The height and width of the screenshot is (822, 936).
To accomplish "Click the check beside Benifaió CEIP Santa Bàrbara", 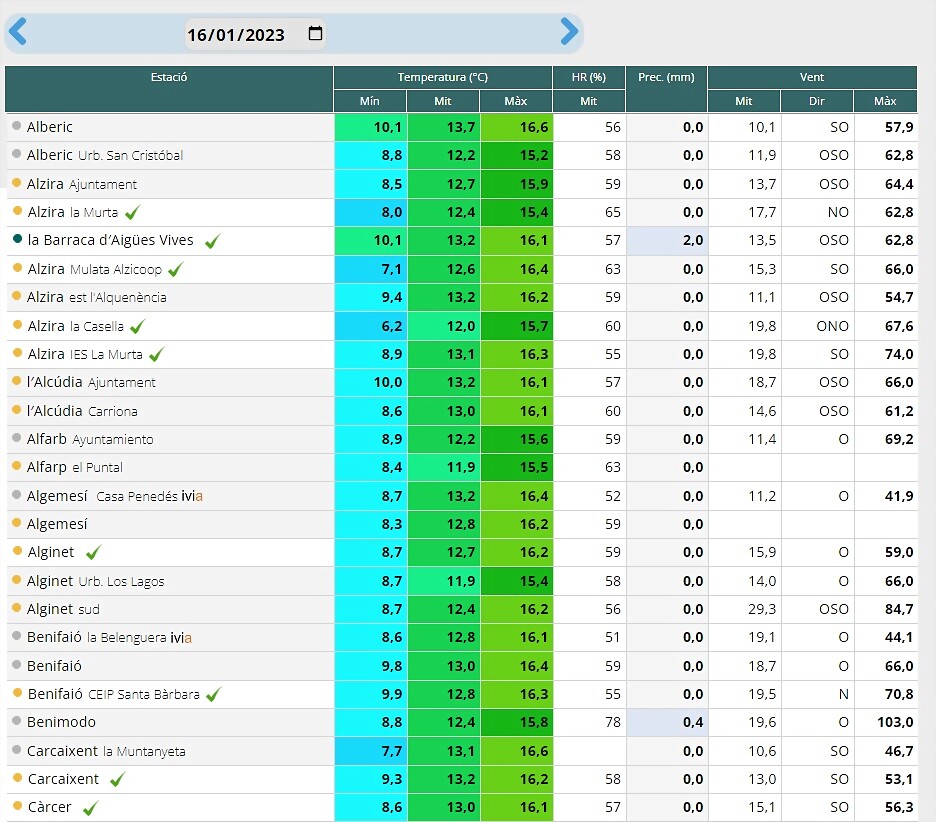I will pos(213,694).
